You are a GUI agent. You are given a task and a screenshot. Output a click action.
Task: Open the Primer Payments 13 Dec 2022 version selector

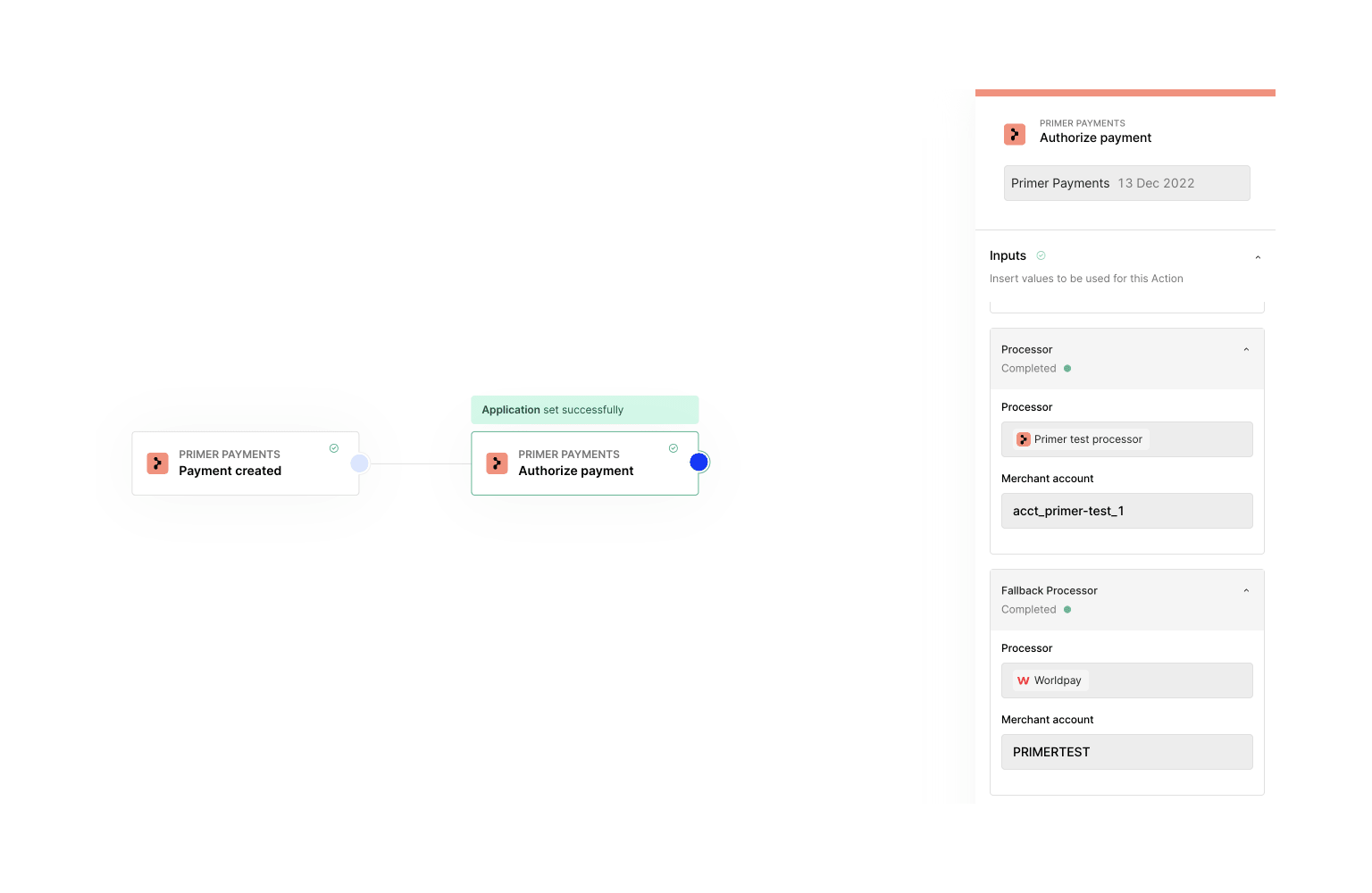coord(1126,183)
